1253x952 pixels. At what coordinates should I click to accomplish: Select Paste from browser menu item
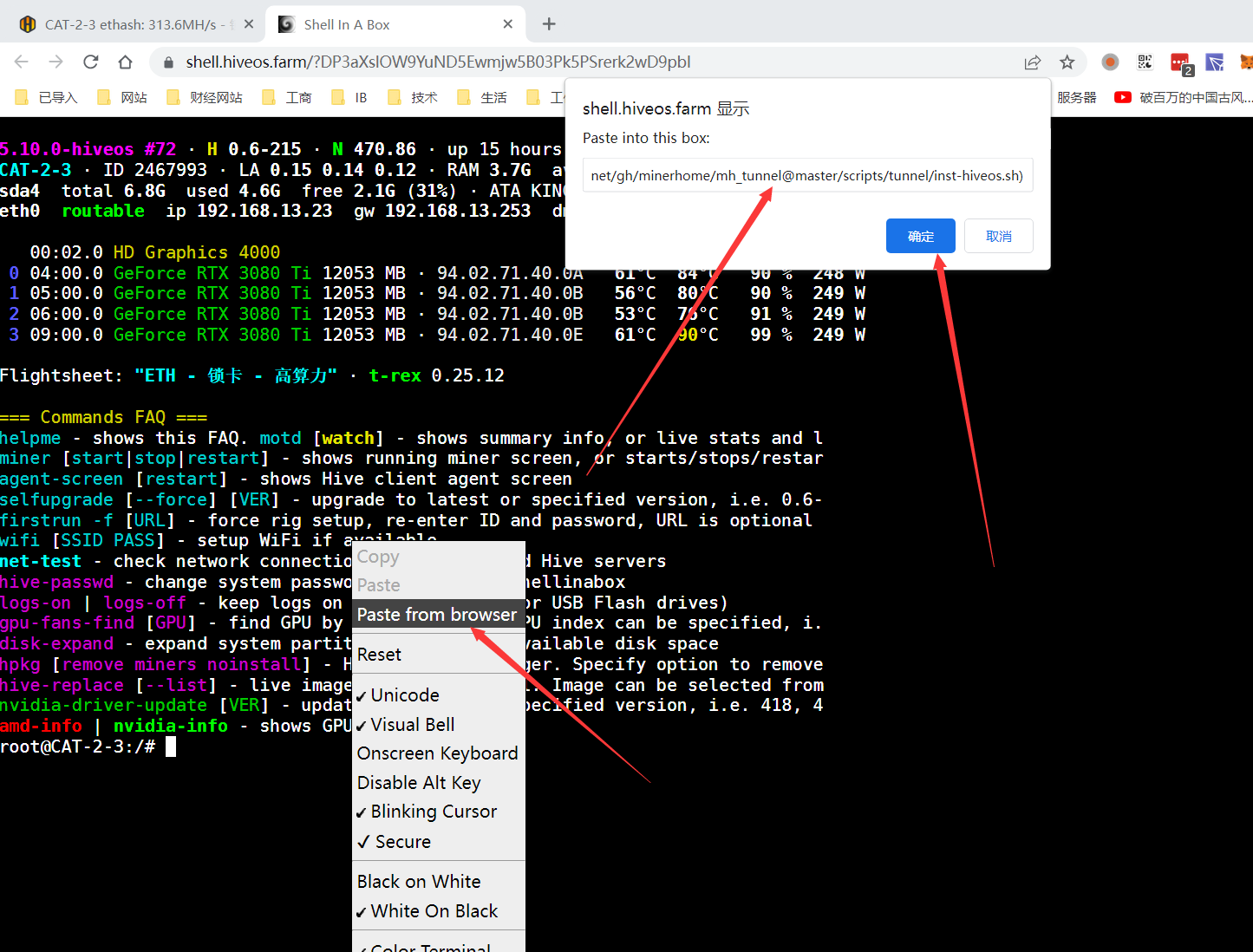pyautogui.click(x=439, y=615)
